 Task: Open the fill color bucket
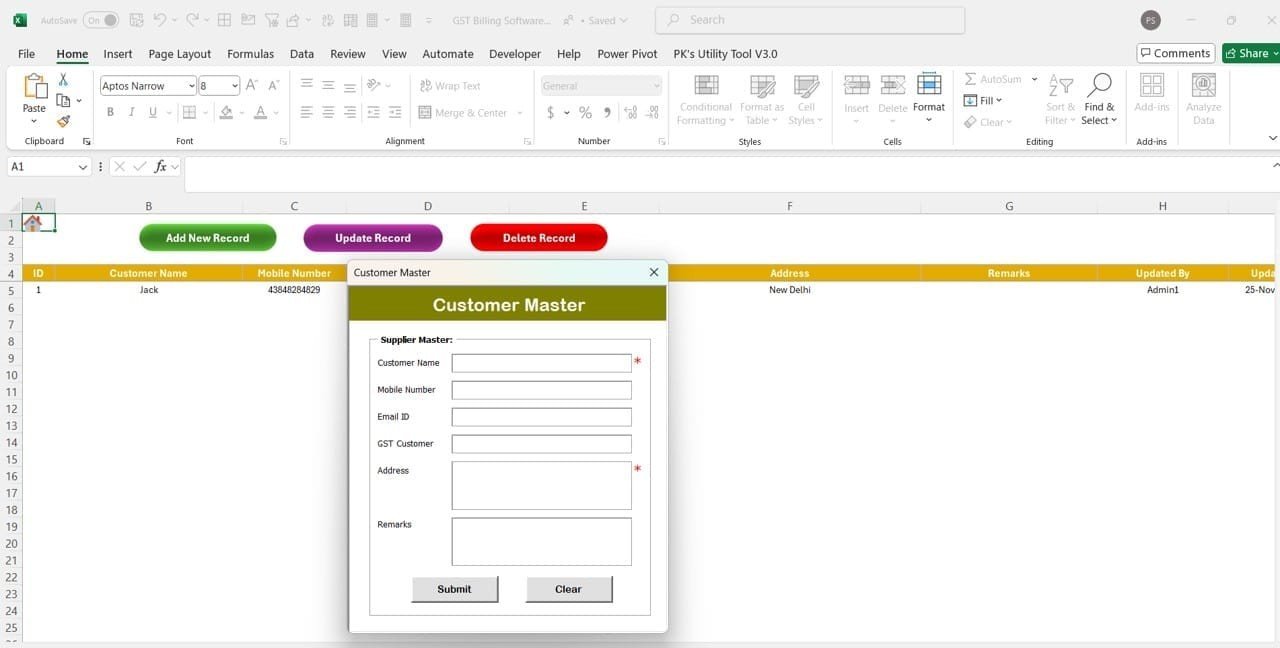226,113
